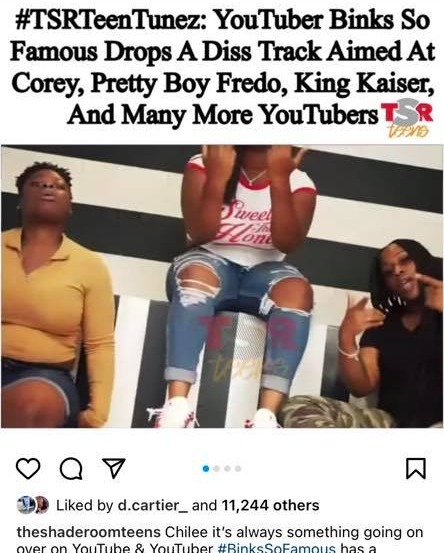The height and width of the screenshot is (553, 444).
Task: Save post with the bookmark icon
Action: point(416,468)
